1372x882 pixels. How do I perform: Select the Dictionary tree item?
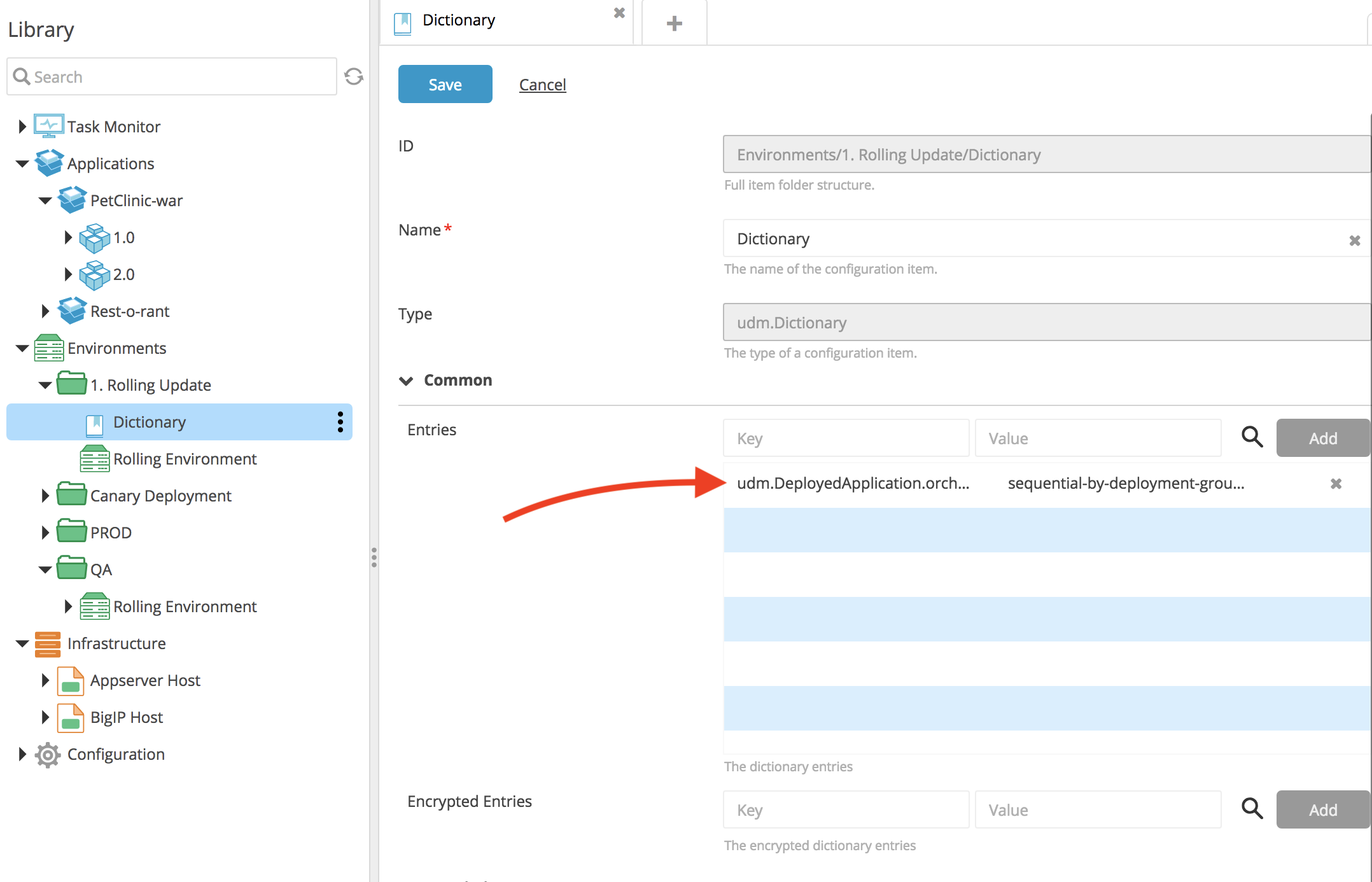(x=179, y=422)
